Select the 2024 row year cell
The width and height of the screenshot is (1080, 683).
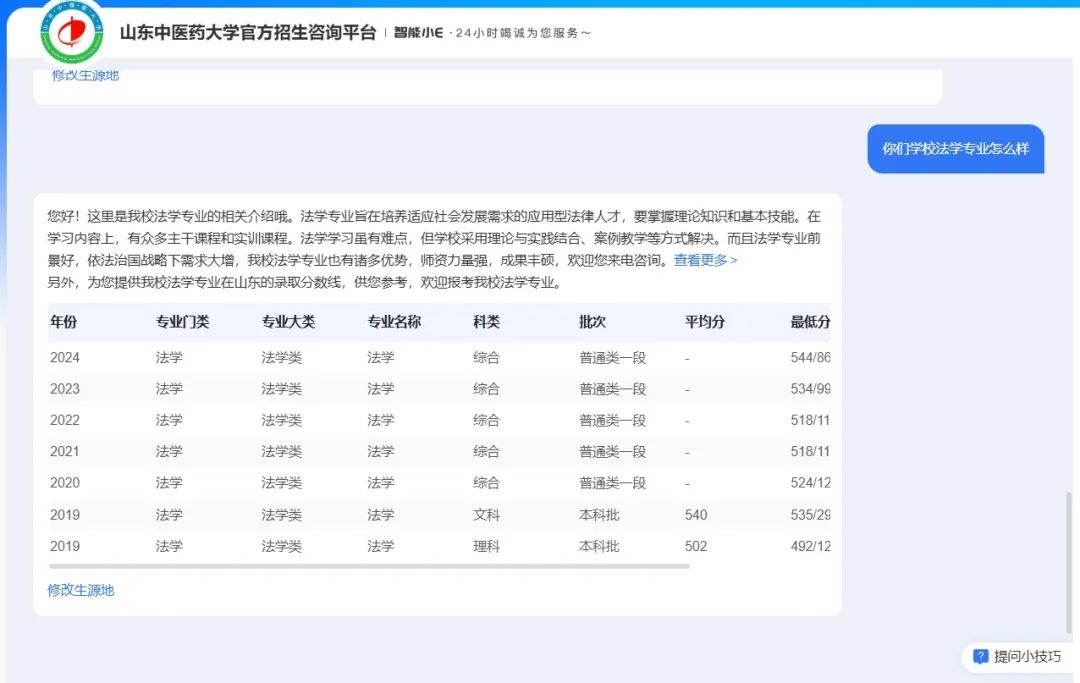(x=64, y=357)
